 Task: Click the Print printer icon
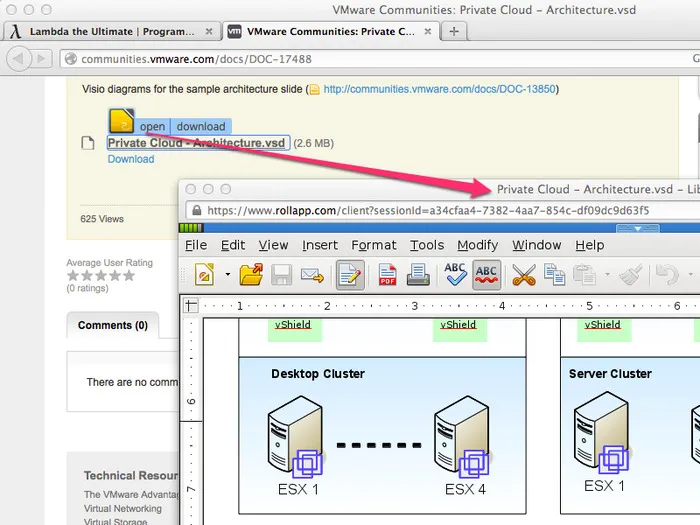[x=418, y=274]
